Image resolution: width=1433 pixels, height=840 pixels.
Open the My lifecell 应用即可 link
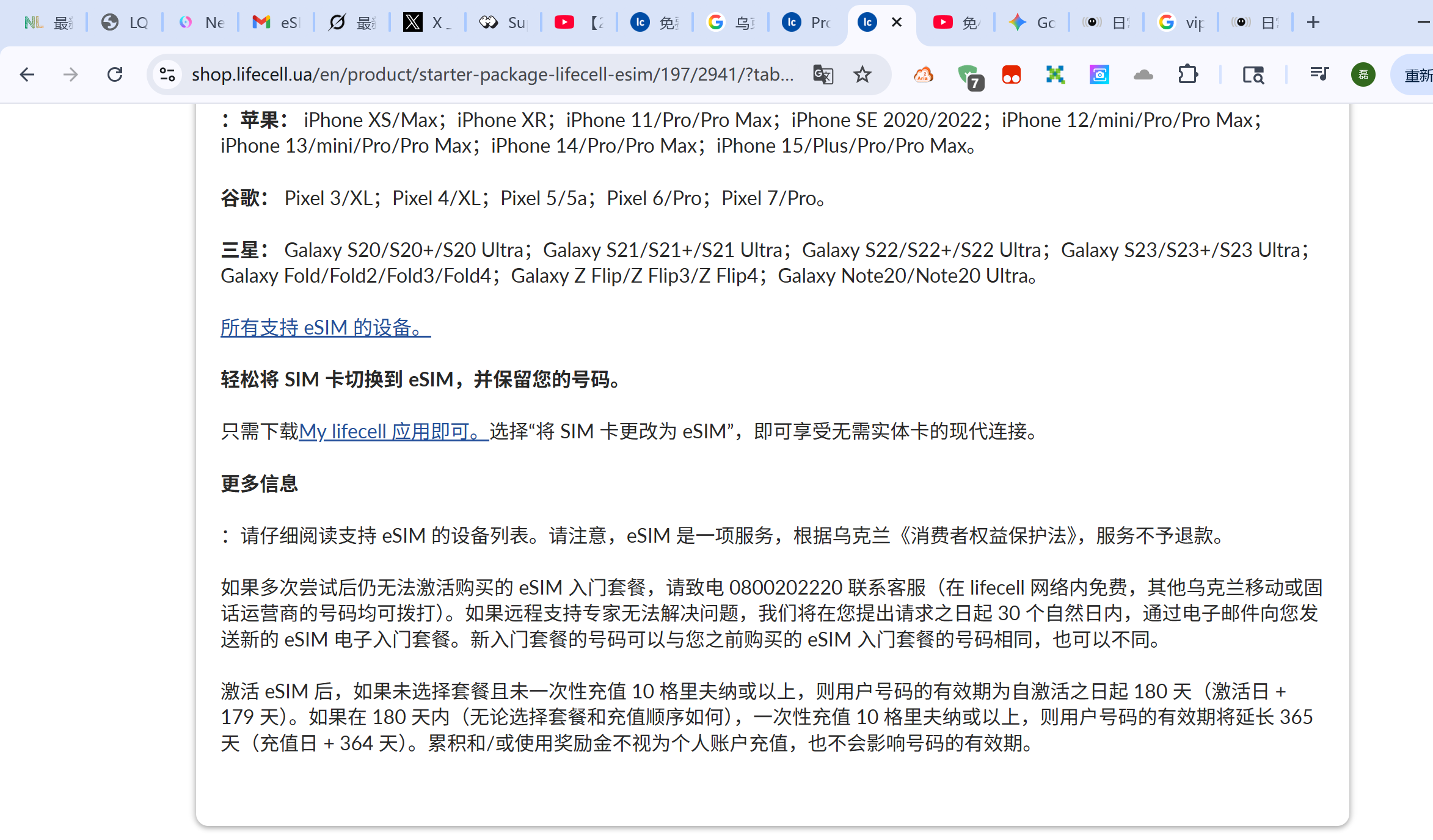tap(394, 432)
